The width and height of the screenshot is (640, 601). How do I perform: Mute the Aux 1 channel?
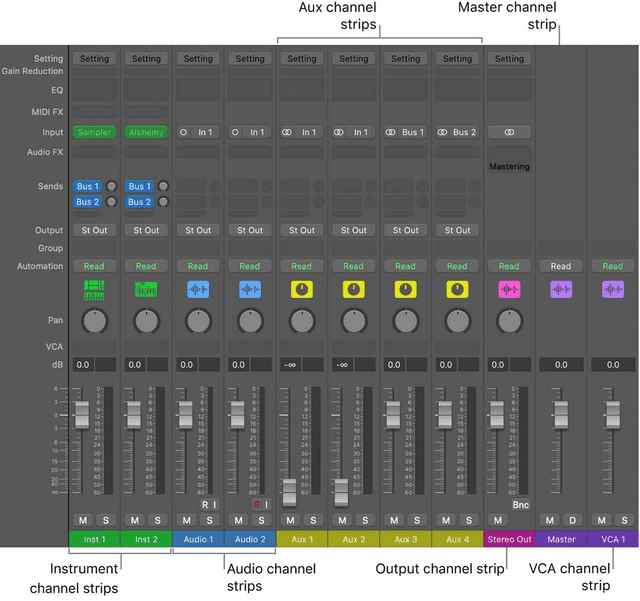pos(290,520)
